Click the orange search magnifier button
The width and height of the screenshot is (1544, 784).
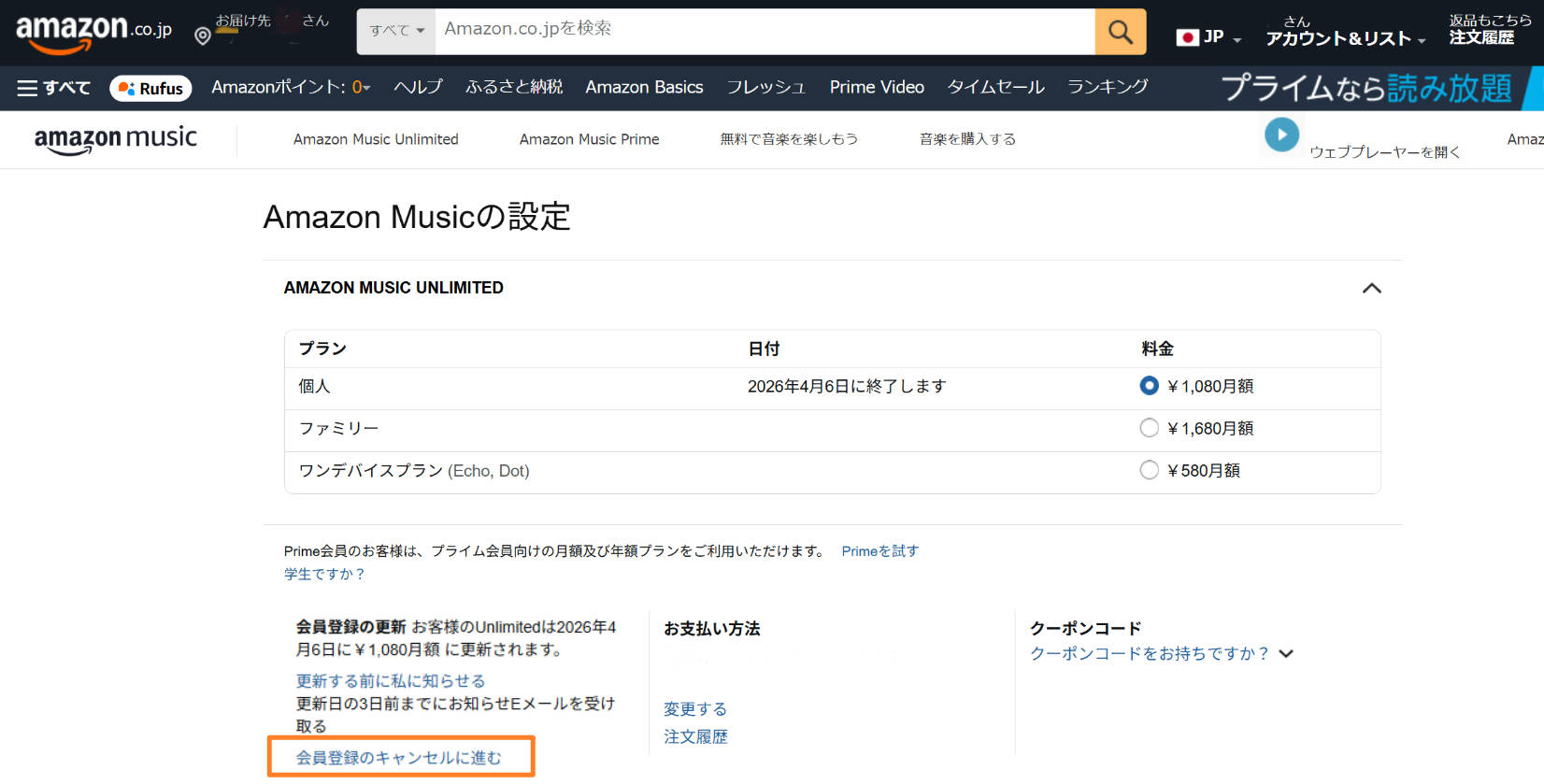coord(1120,32)
